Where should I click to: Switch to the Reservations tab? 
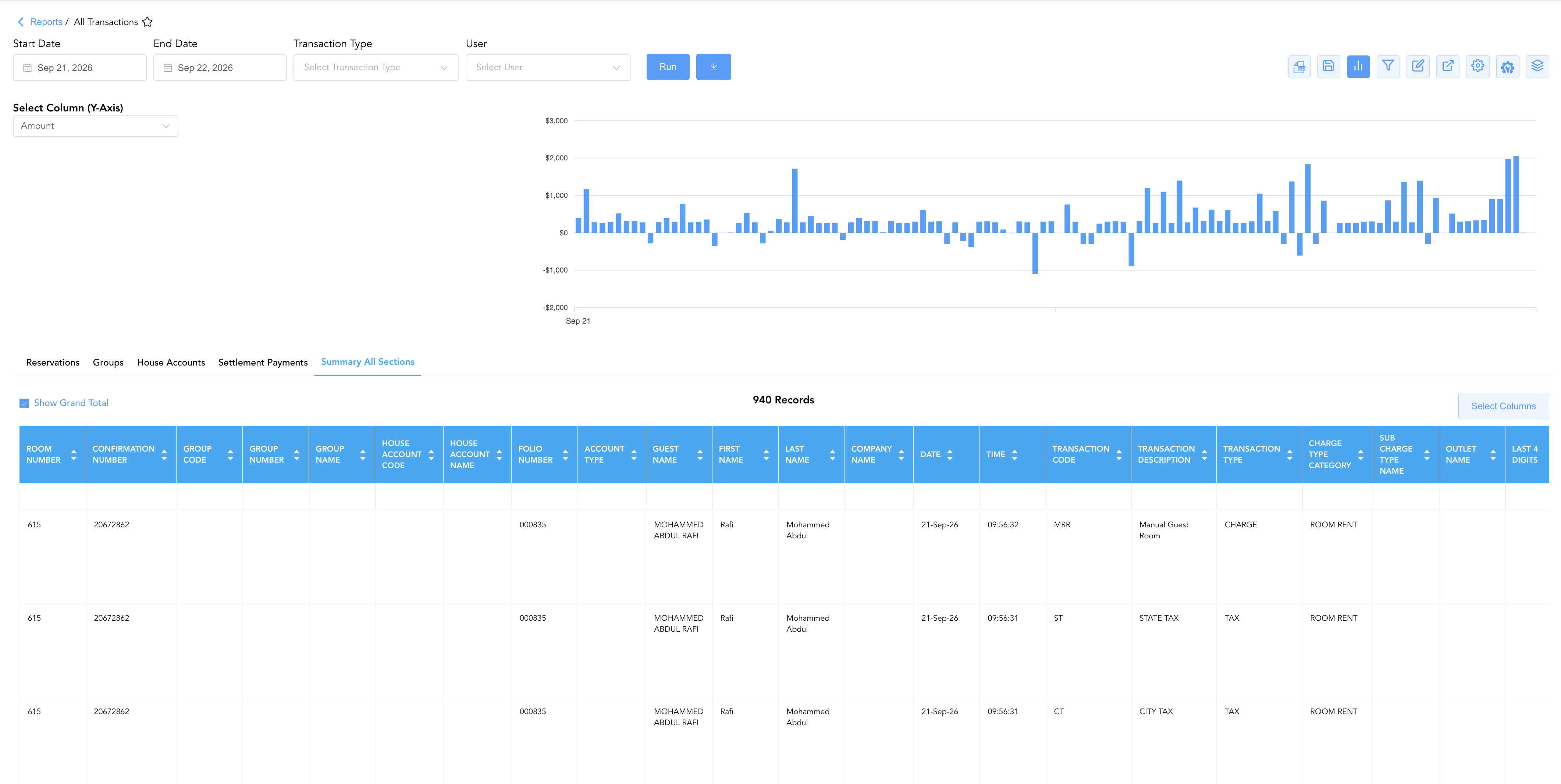pyautogui.click(x=53, y=362)
